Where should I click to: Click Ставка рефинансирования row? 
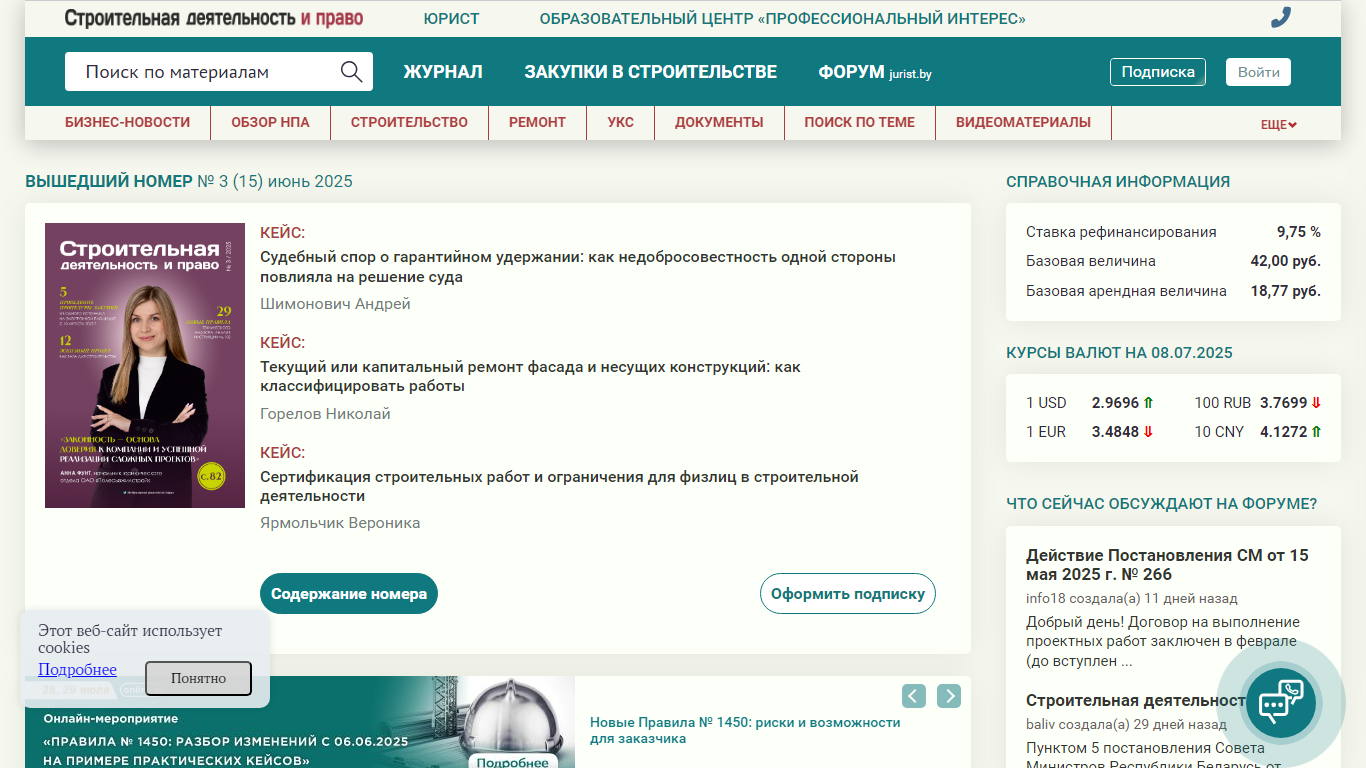pyautogui.click(x=1173, y=232)
